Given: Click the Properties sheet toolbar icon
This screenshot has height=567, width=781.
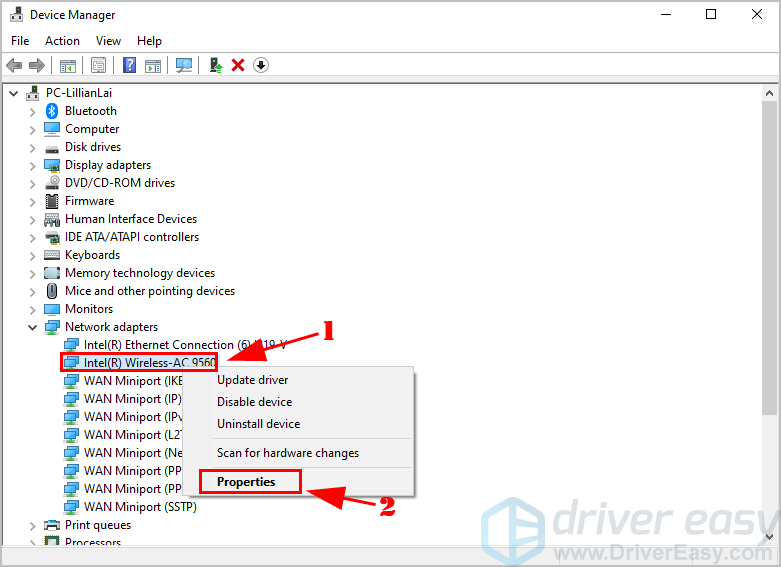Looking at the screenshot, I should point(98,65).
